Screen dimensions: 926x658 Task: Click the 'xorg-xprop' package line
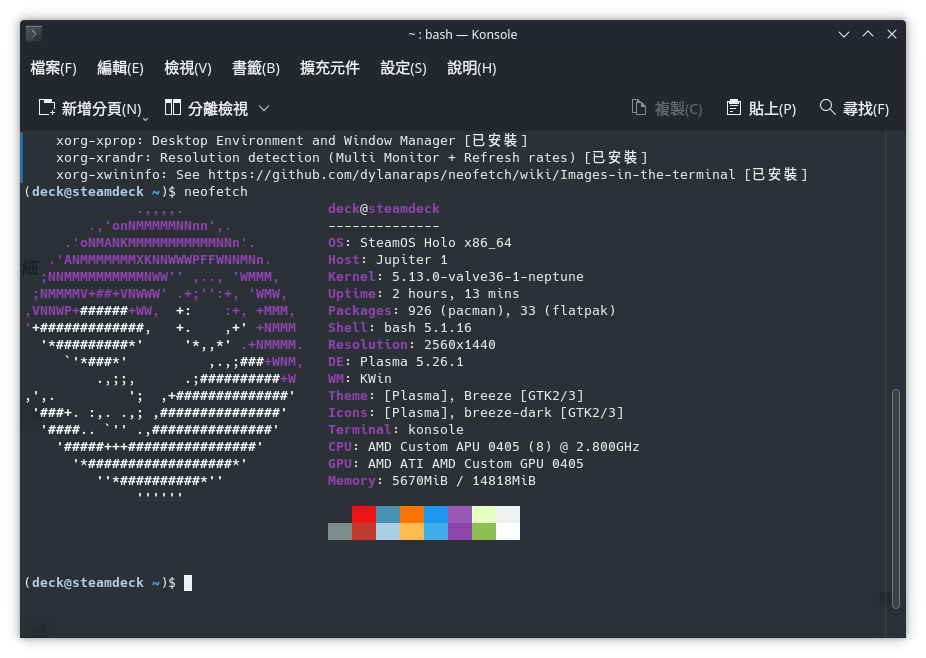pos(292,141)
